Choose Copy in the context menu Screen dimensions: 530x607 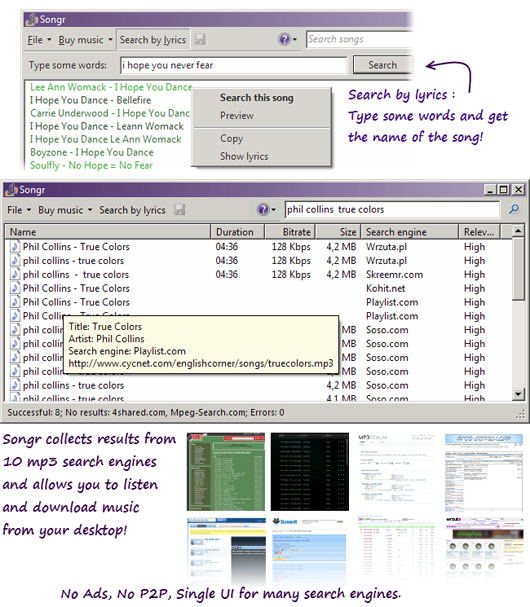[232, 138]
